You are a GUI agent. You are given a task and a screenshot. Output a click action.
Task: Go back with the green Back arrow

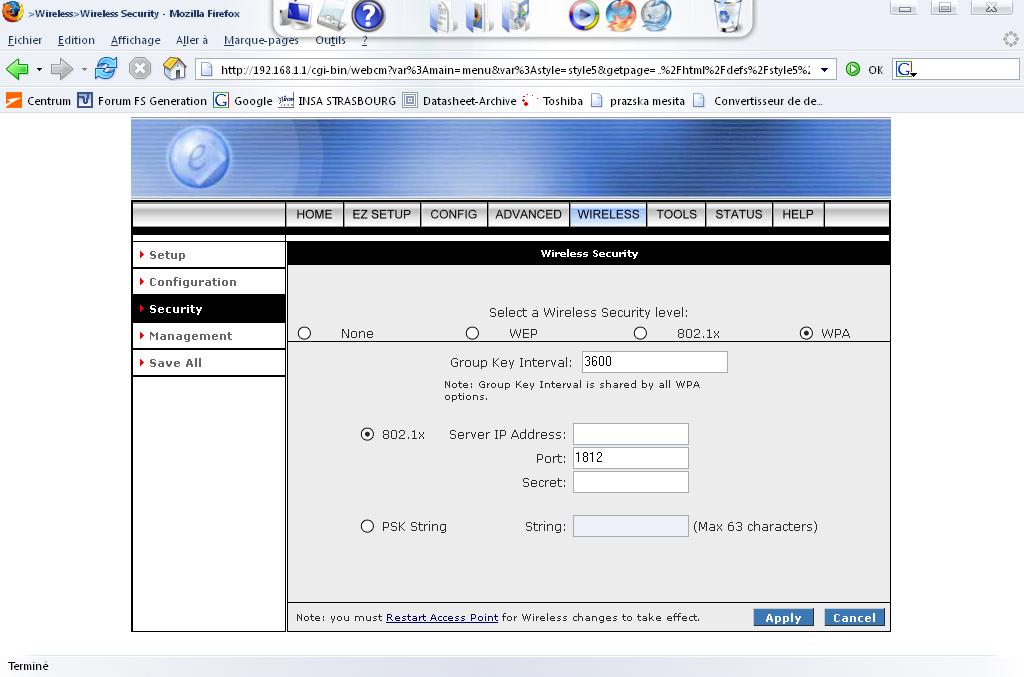(17, 69)
